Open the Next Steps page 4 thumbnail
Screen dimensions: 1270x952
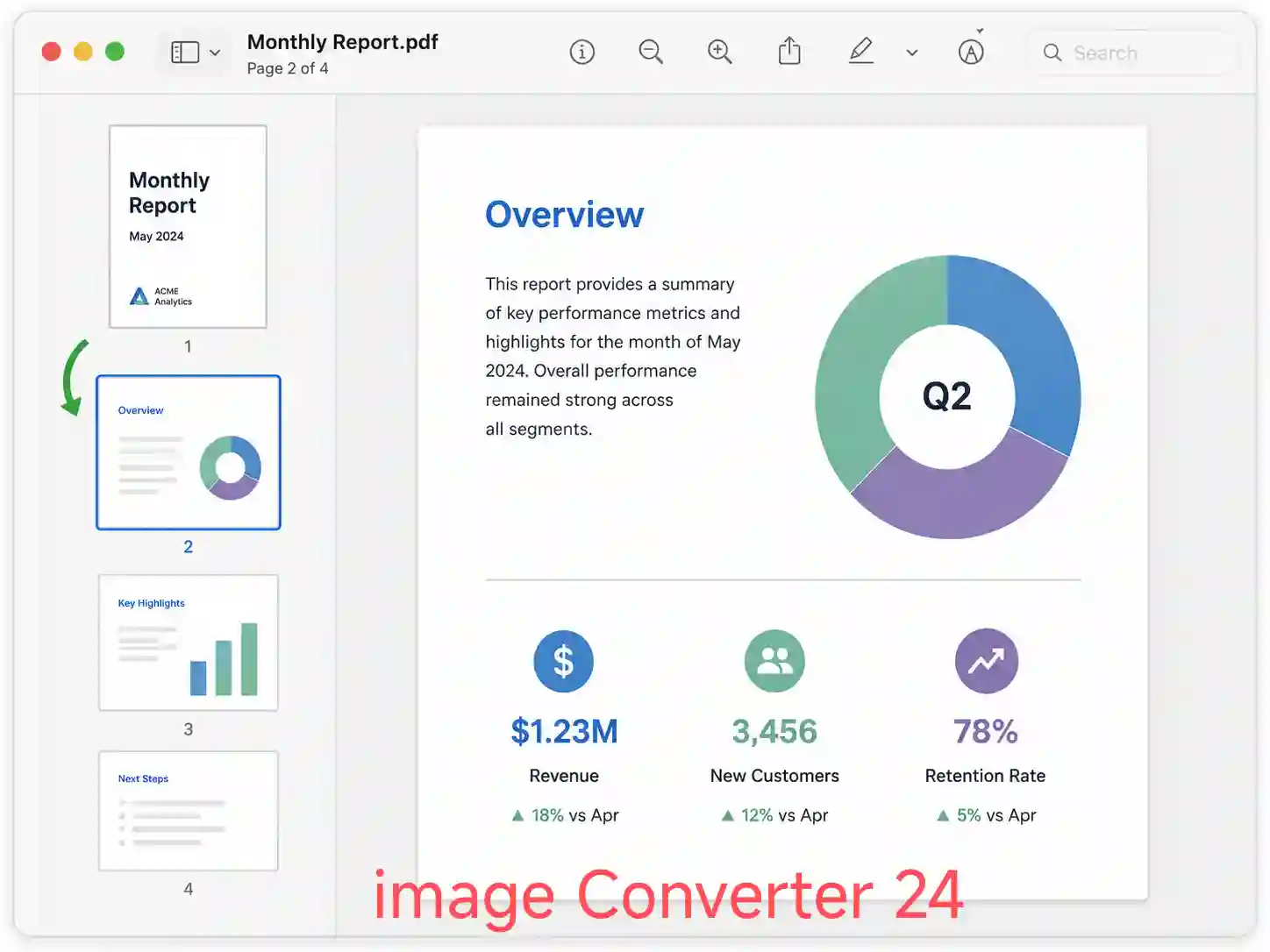189,811
